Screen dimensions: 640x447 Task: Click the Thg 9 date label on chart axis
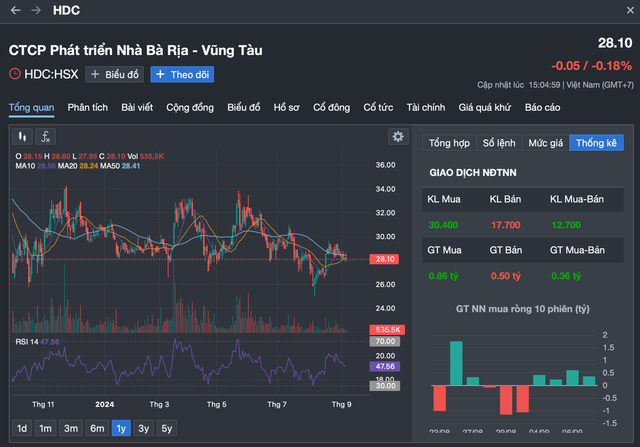click(341, 405)
